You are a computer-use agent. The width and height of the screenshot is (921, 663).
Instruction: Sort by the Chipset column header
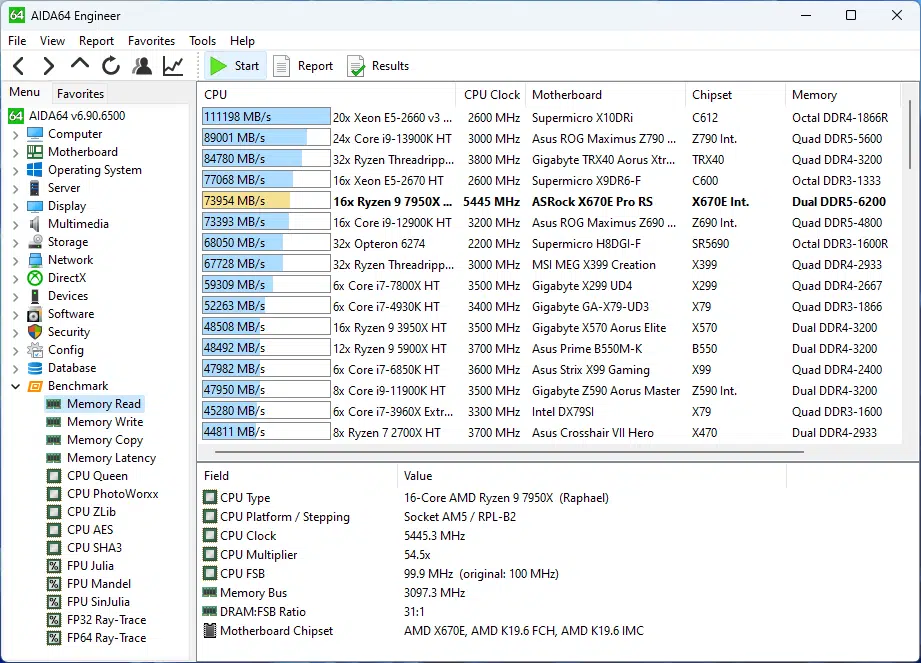[x=735, y=95]
